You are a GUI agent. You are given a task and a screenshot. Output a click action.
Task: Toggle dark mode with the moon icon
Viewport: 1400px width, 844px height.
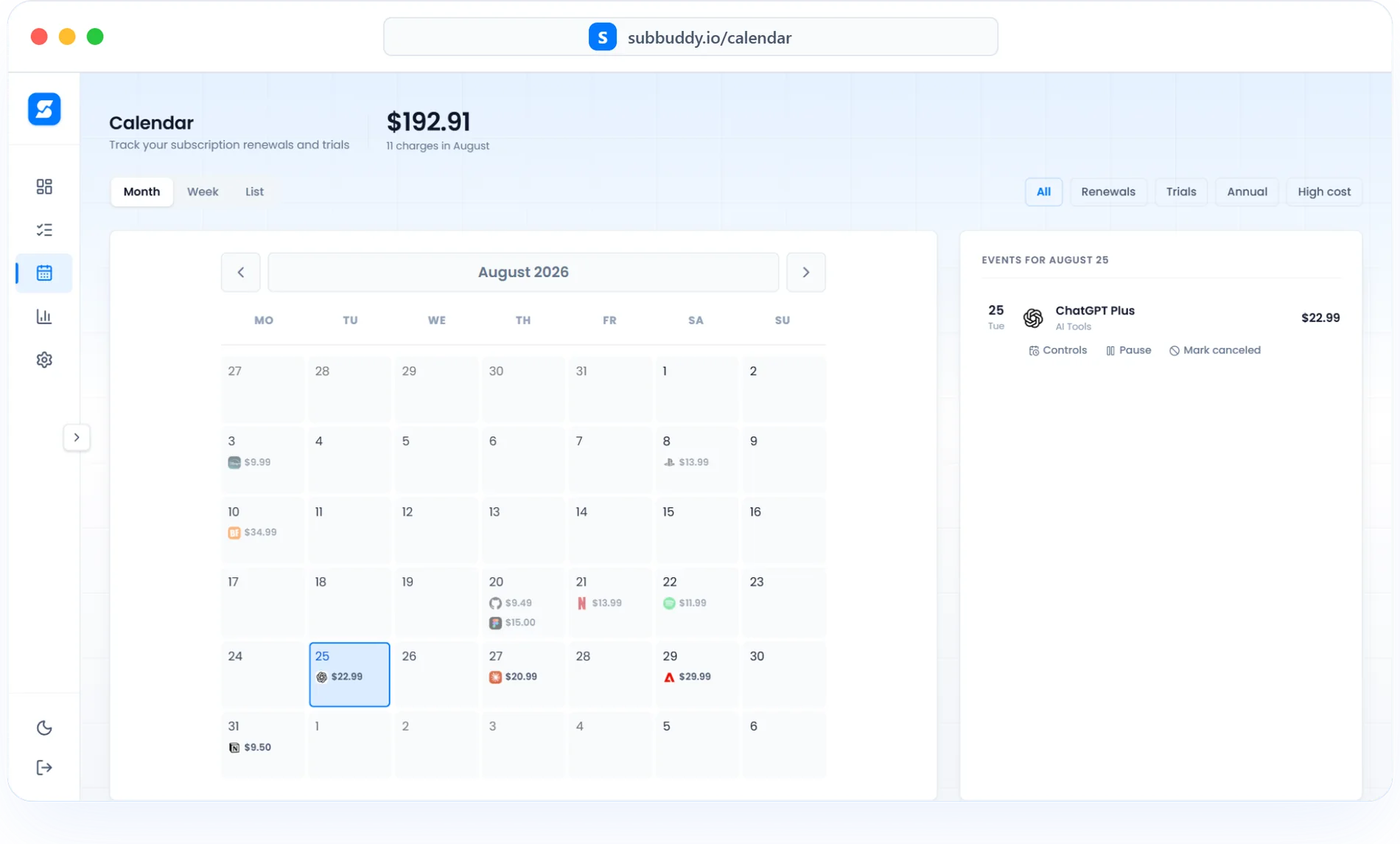(x=44, y=728)
